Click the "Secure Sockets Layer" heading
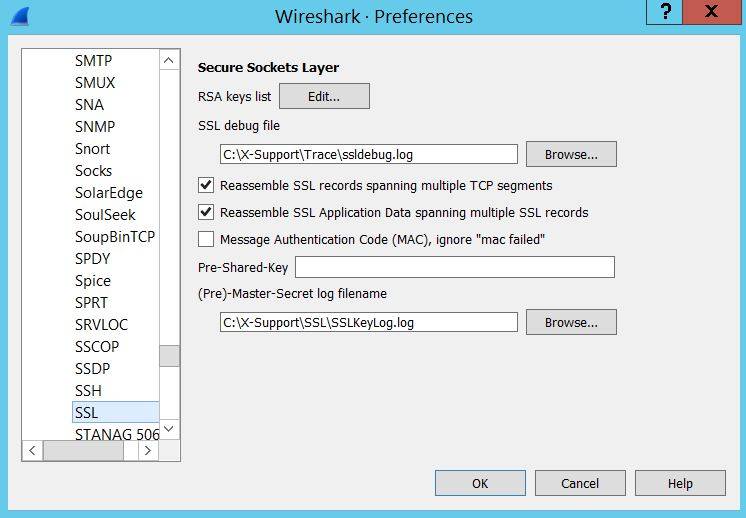This screenshot has width=746, height=518. [x=268, y=68]
